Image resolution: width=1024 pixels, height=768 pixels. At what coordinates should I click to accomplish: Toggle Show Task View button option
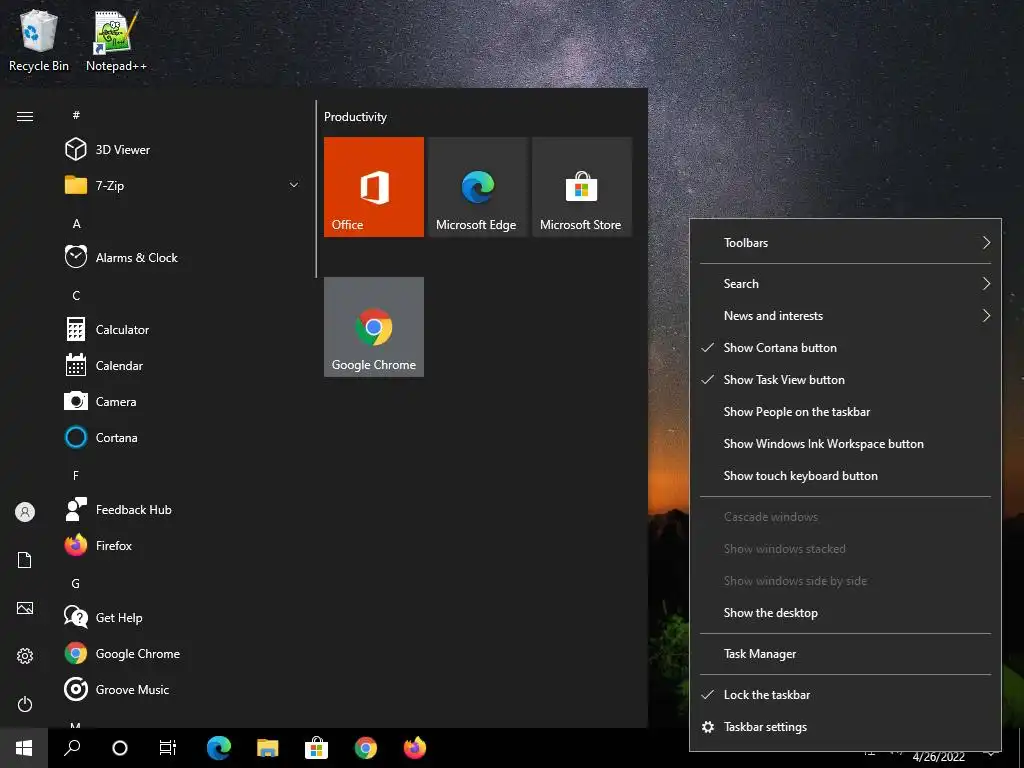pyautogui.click(x=845, y=379)
